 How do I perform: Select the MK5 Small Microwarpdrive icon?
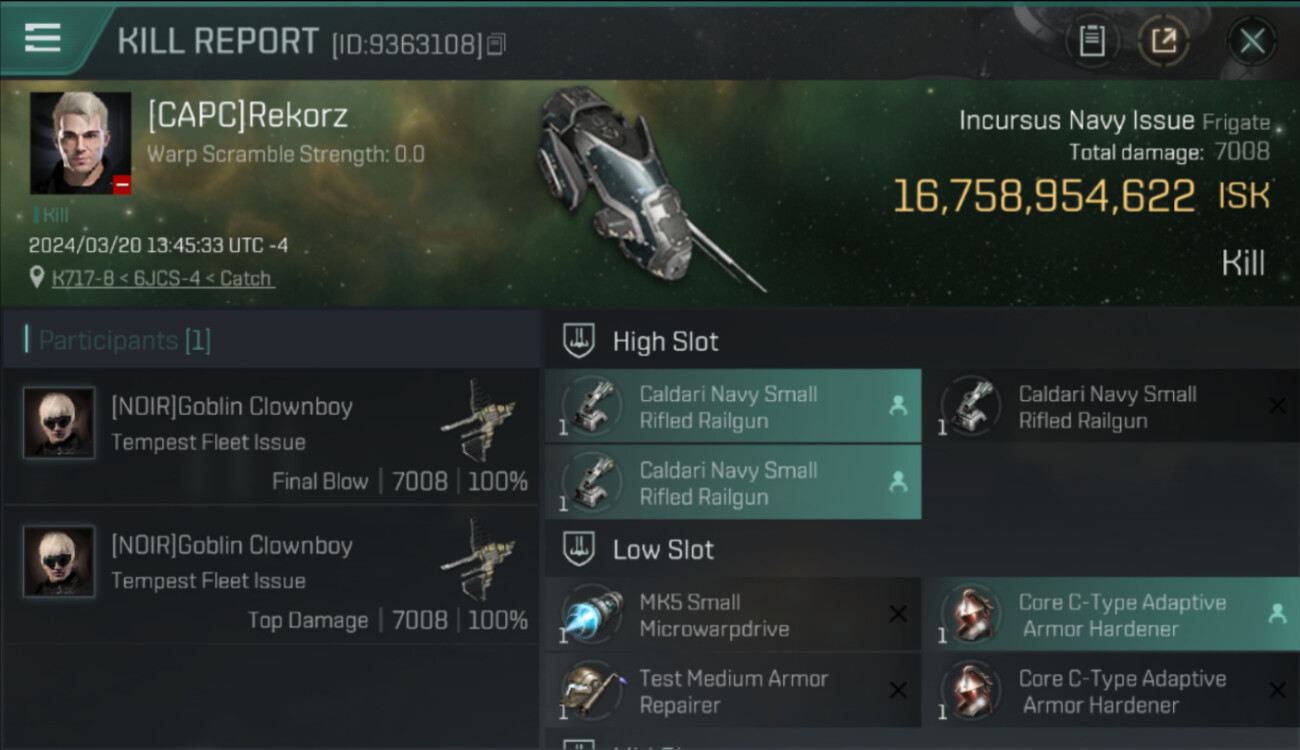pos(592,616)
